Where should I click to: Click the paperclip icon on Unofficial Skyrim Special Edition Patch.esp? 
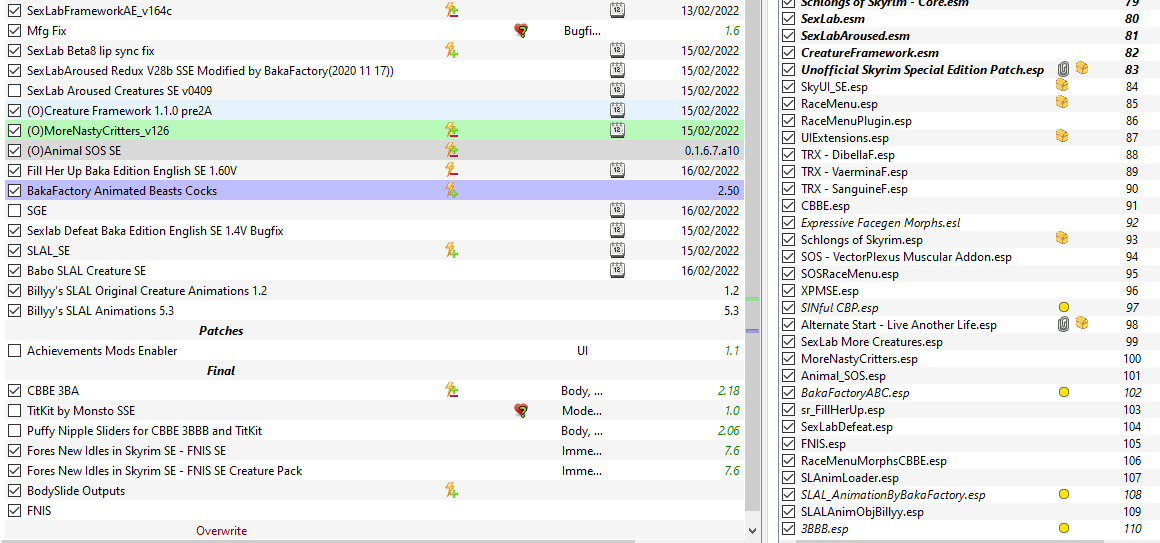point(1064,70)
